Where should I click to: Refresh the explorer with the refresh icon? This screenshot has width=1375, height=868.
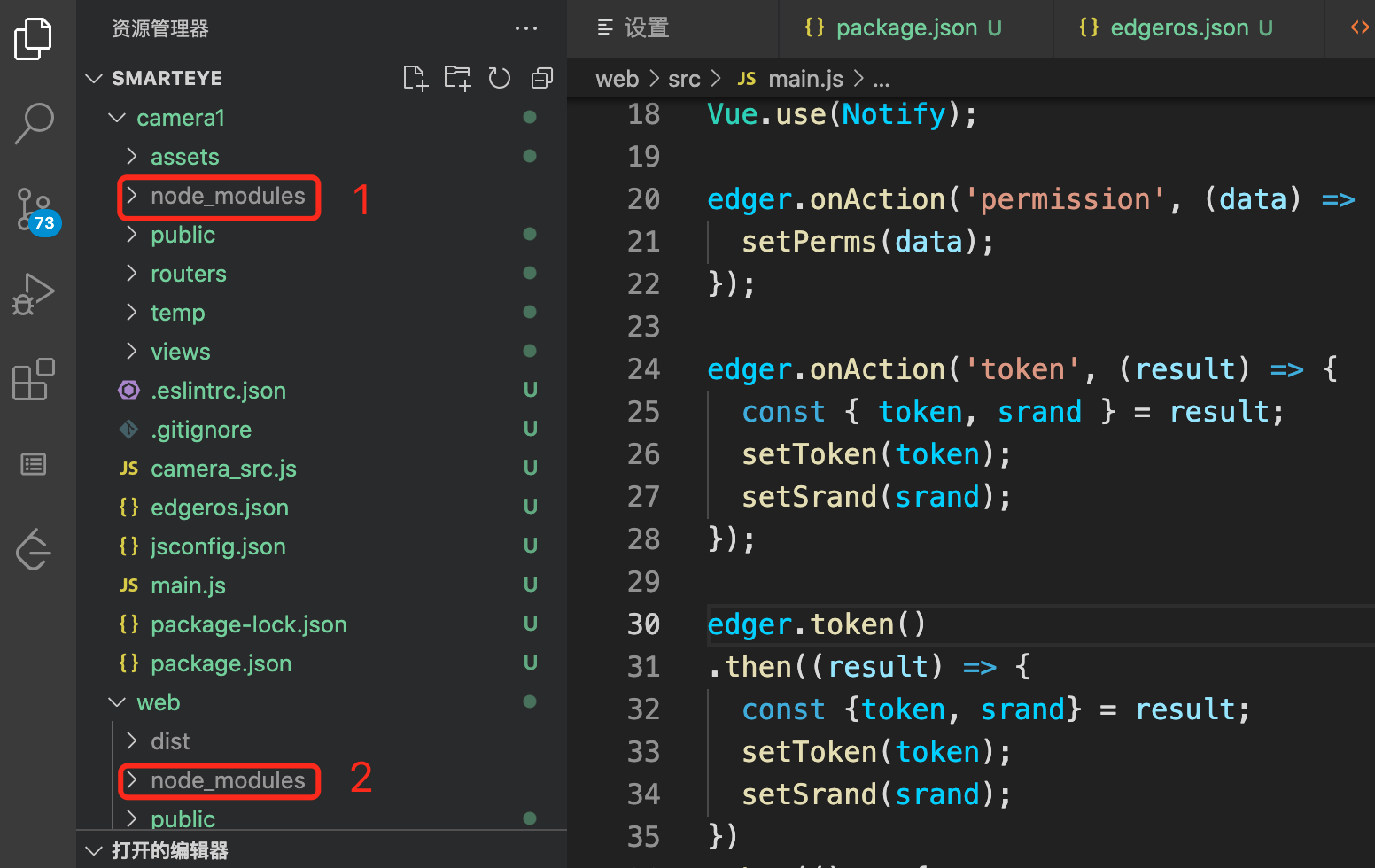pos(500,78)
